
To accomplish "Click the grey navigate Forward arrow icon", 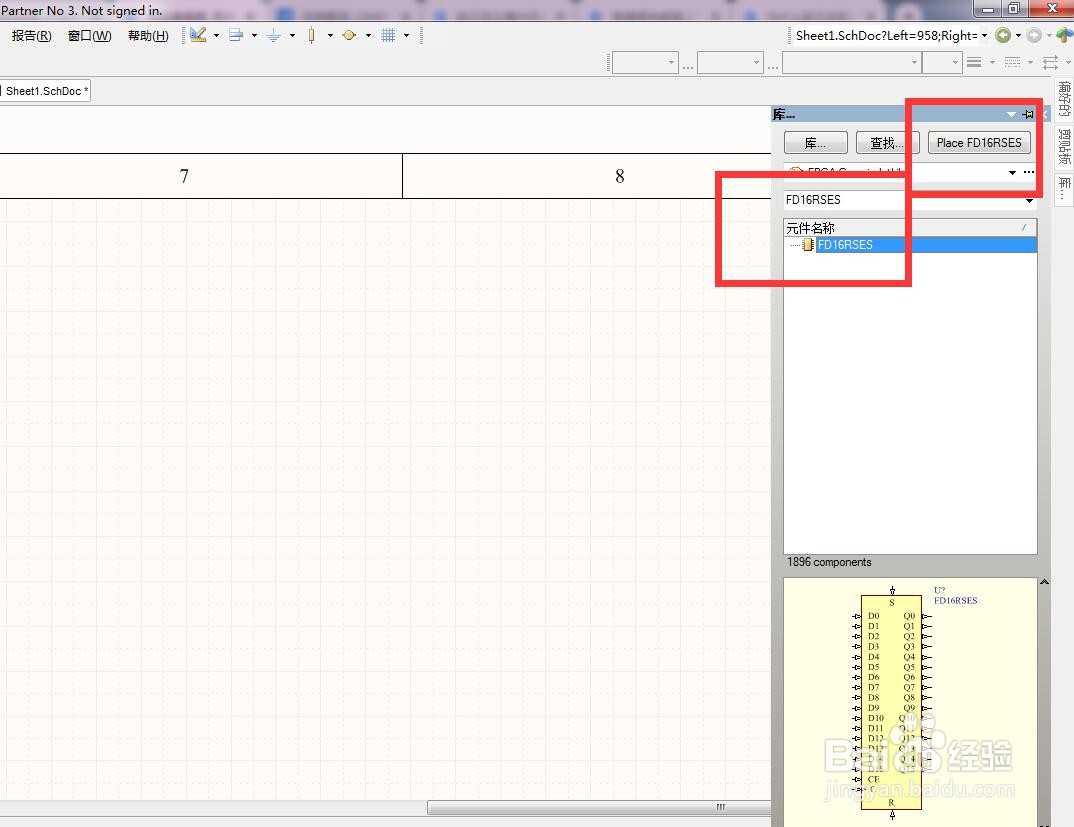I will pyautogui.click(x=1034, y=35).
